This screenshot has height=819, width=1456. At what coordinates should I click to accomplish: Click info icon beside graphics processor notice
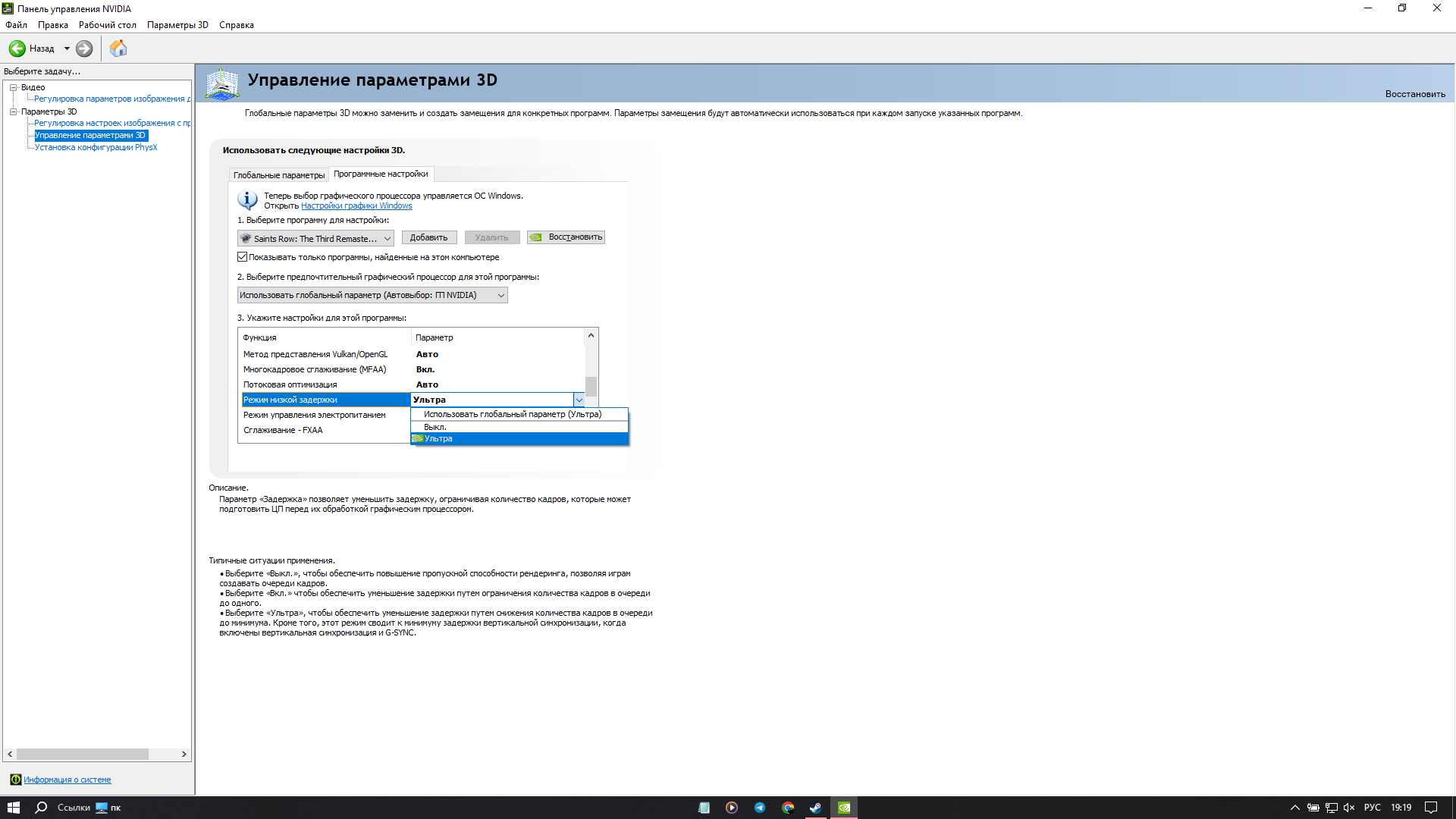(x=247, y=200)
